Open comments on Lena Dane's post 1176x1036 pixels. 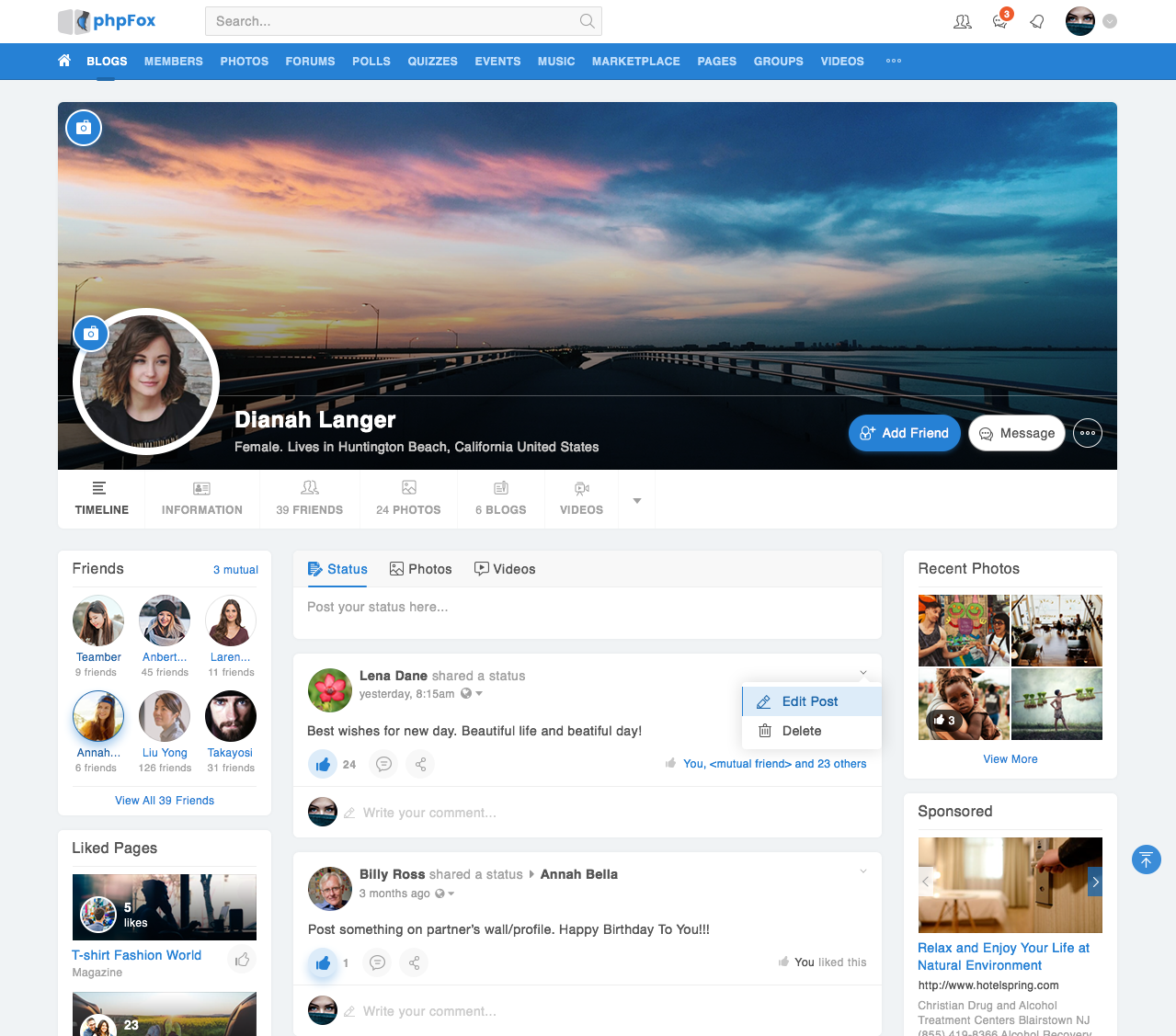(x=383, y=764)
